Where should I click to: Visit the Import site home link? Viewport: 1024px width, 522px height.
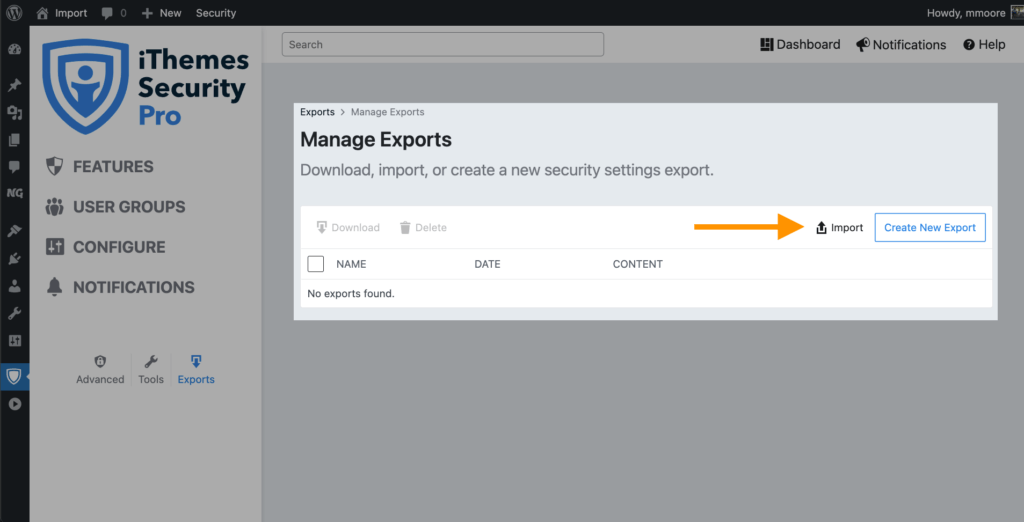tap(62, 13)
